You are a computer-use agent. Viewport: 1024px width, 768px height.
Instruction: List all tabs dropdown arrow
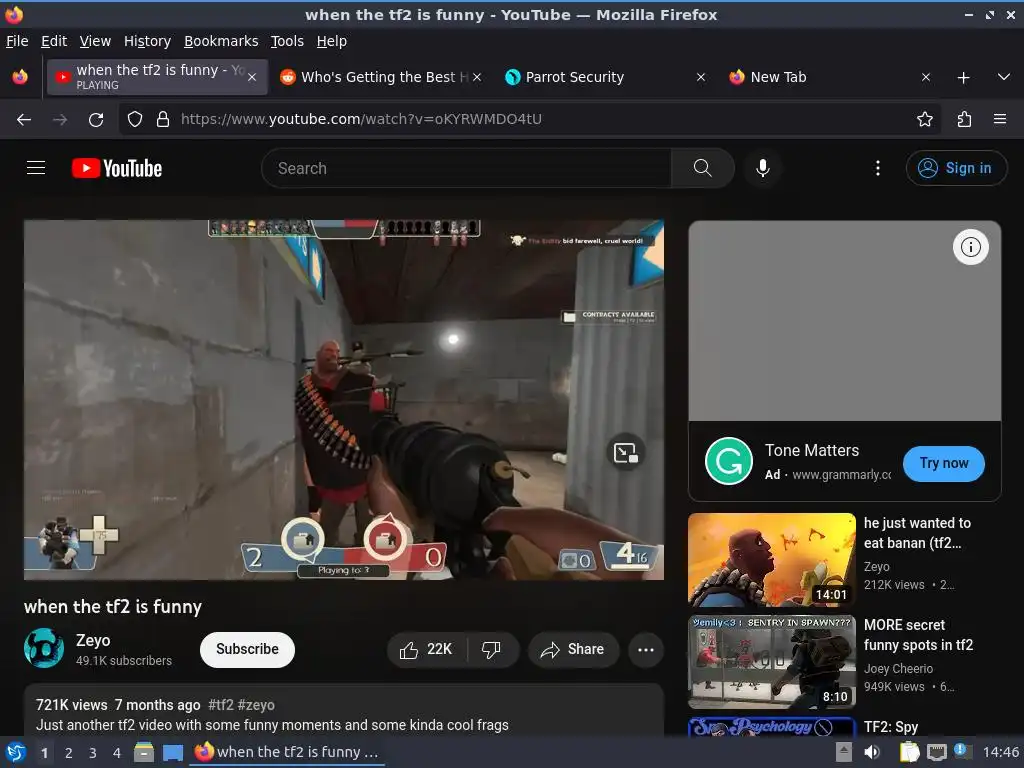[x=1004, y=77]
